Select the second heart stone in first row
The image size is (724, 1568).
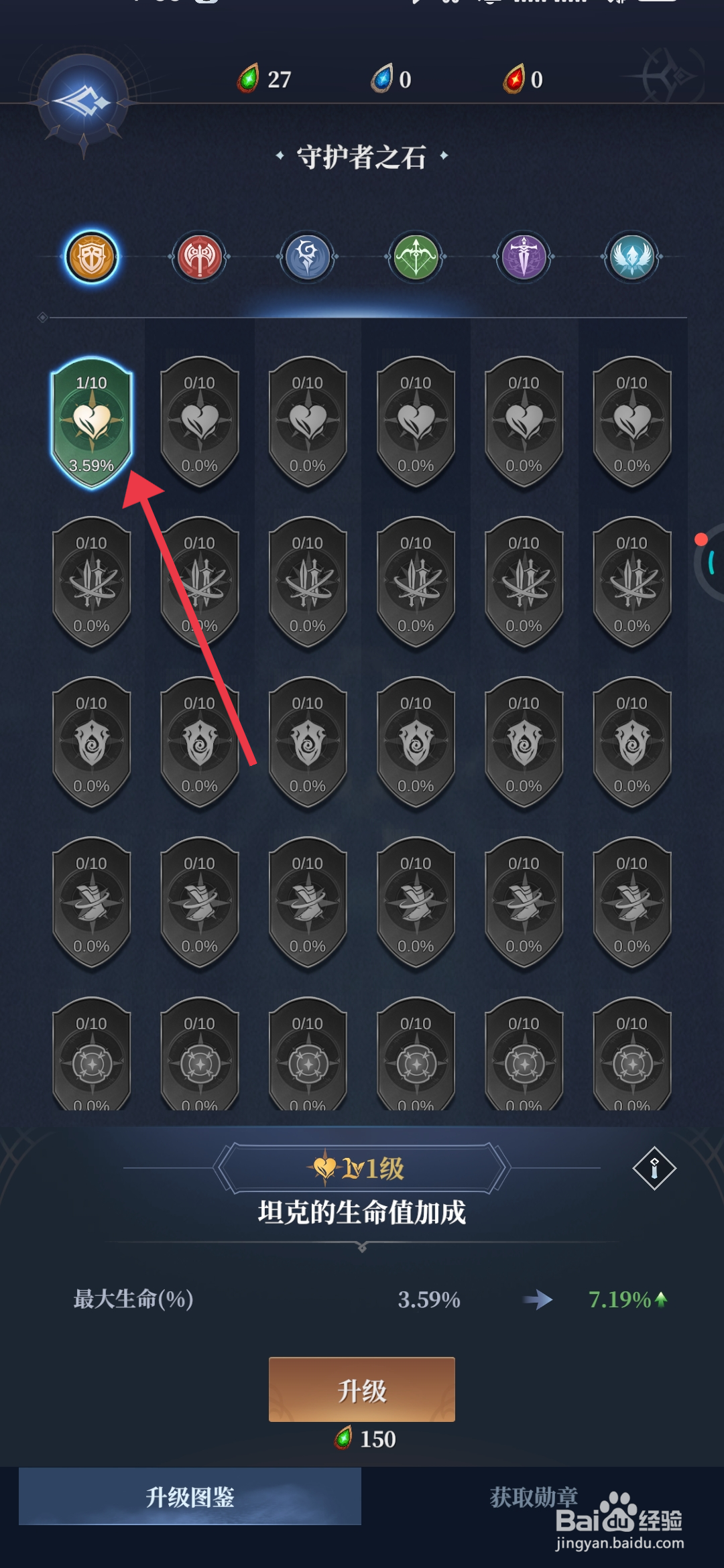[200, 423]
